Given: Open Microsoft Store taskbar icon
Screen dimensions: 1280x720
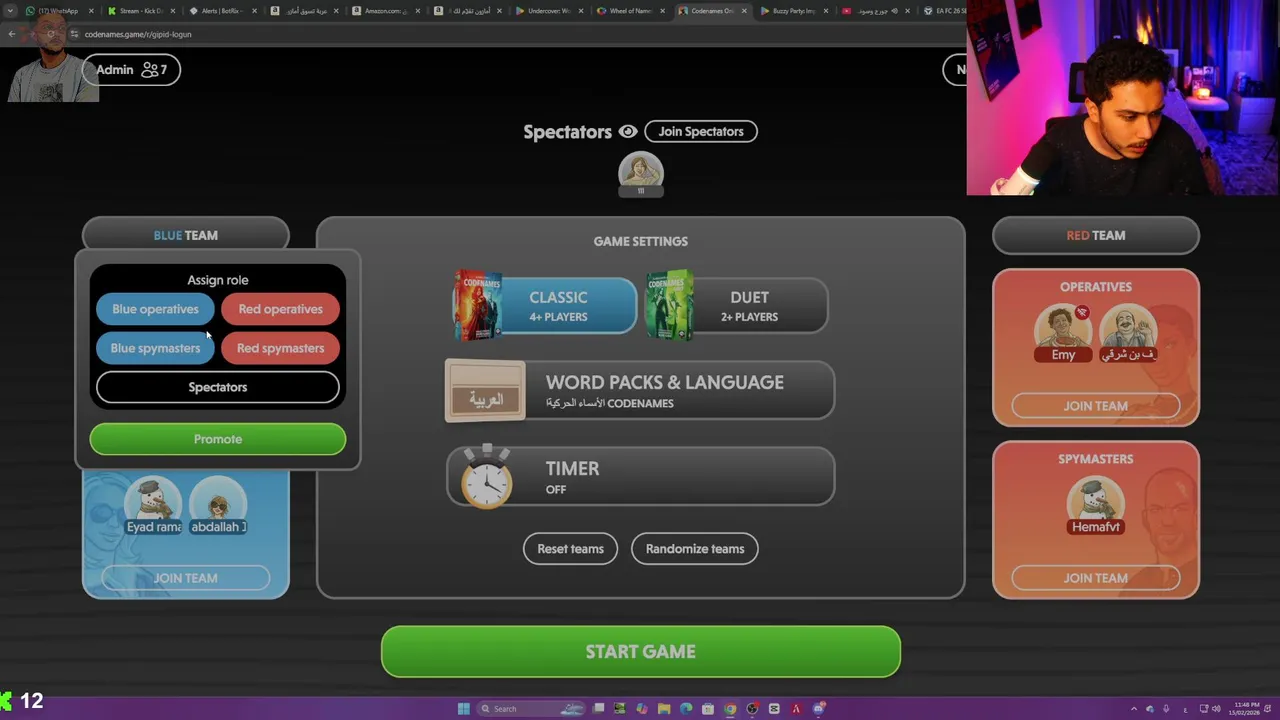Looking at the screenshot, I should [x=708, y=709].
